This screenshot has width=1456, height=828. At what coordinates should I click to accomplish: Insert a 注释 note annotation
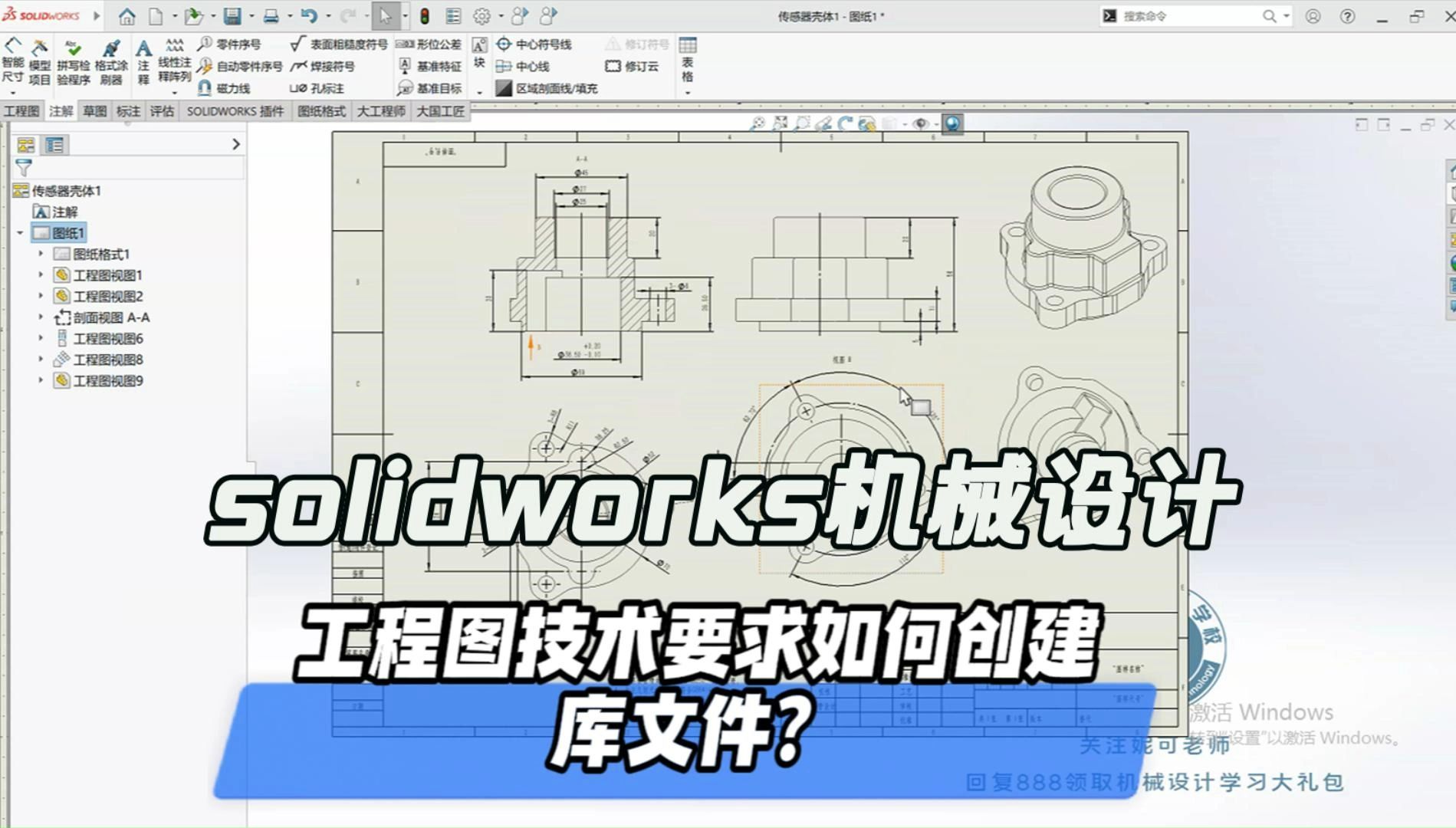click(143, 59)
